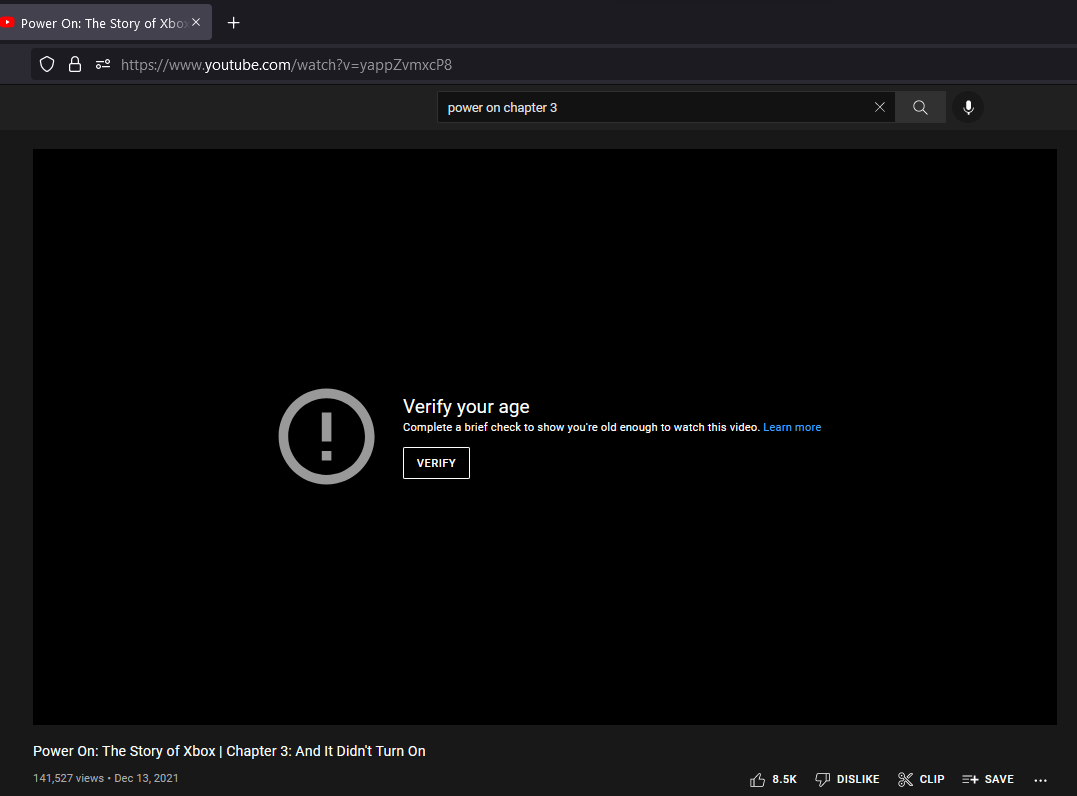Open a new browser tab with plus icon
Image resolution: width=1077 pixels, height=796 pixels.
click(234, 23)
